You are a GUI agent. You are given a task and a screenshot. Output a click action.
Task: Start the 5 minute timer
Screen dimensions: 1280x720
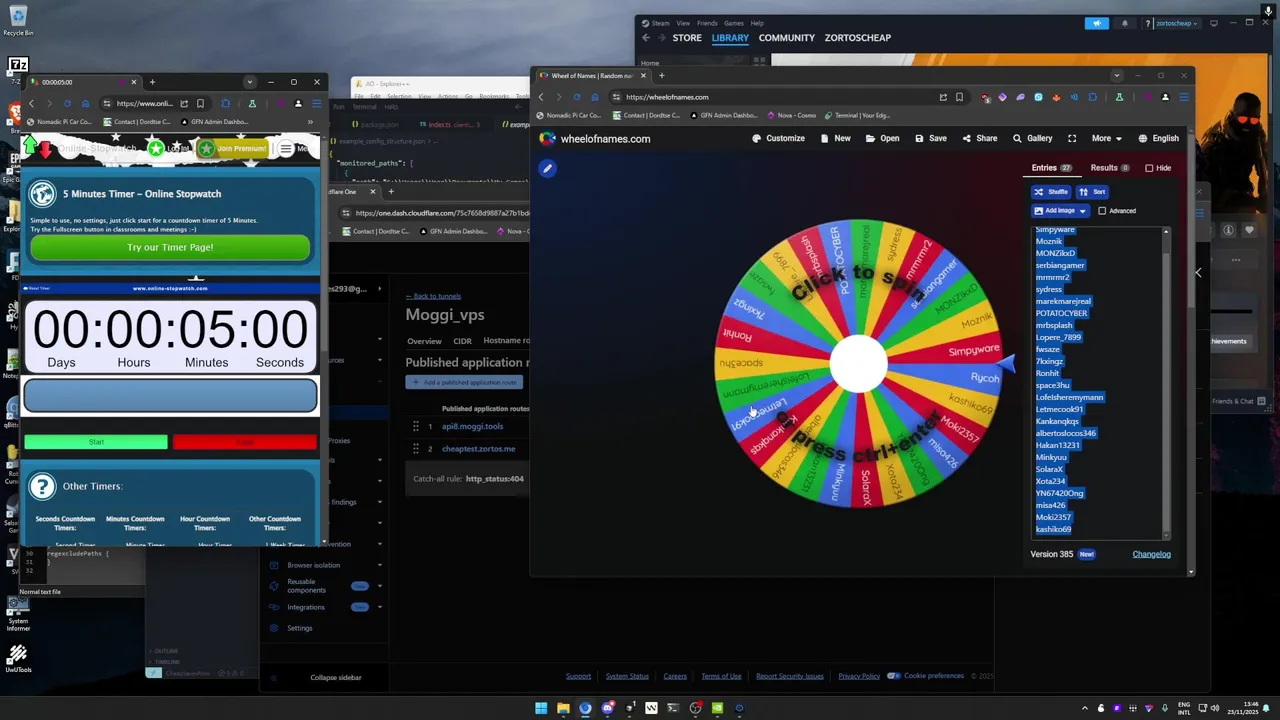pyautogui.click(x=96, y=442)
